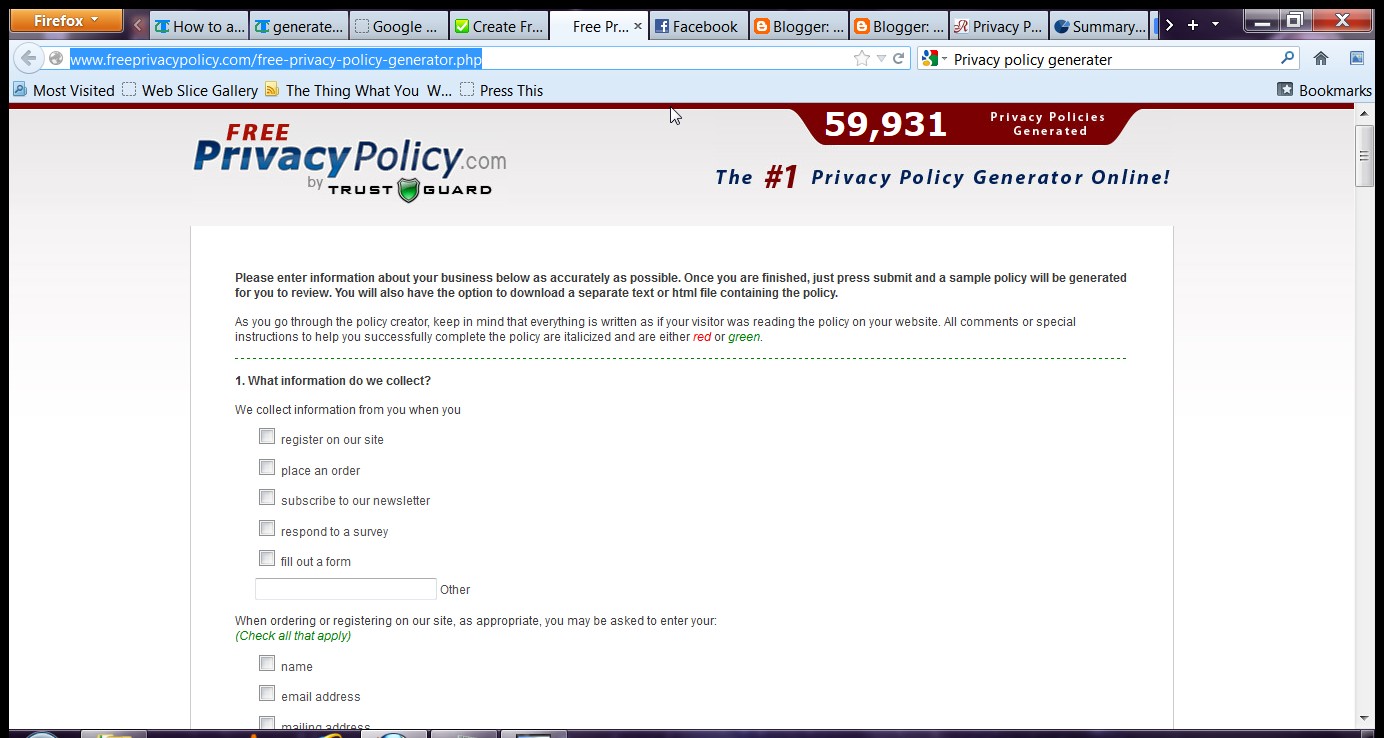Close the Free Pr... tab with its X
This screenshot has width=1384, height=738.
pos(638,26)
